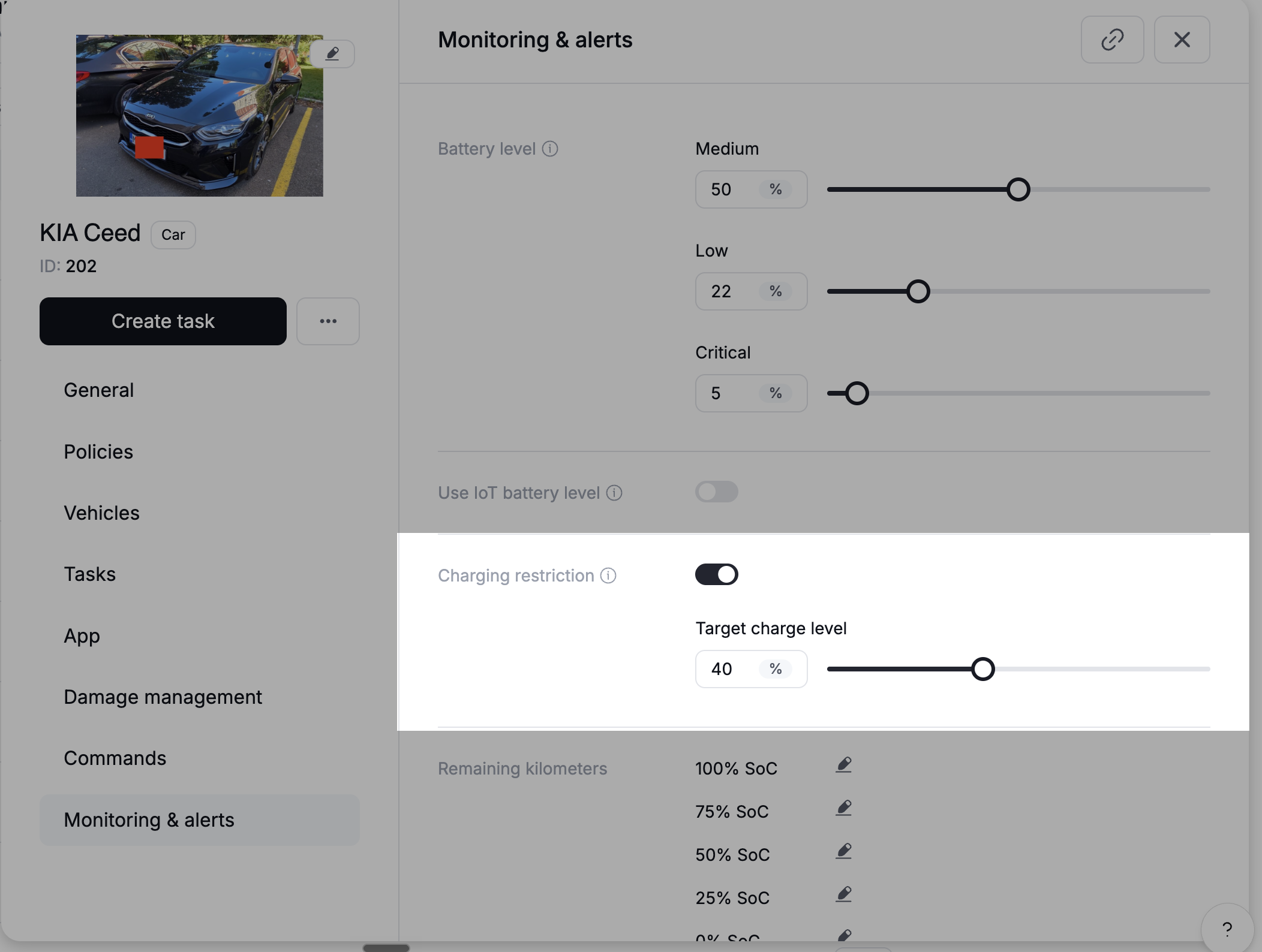
Task: Focus the Critical percentage input showing 5
Action: [751, 393]
